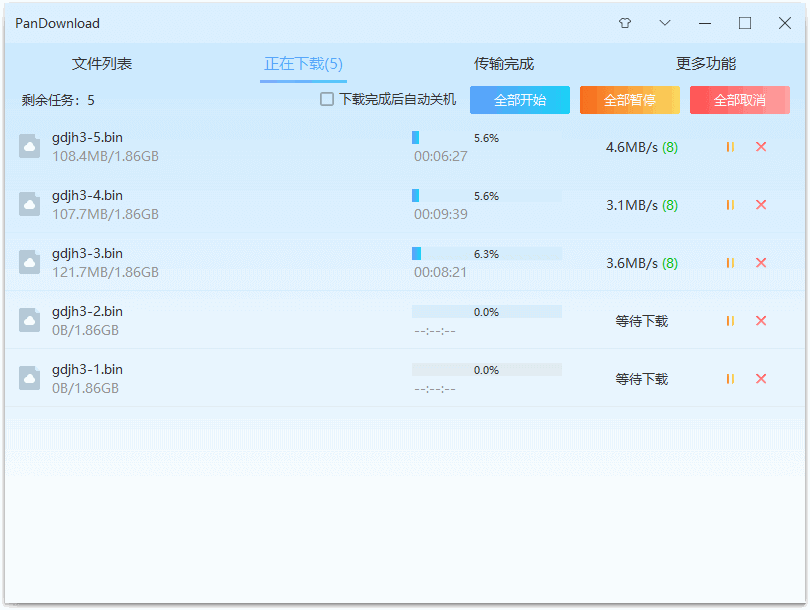Click the skin shirt icon in title bar

625,23
